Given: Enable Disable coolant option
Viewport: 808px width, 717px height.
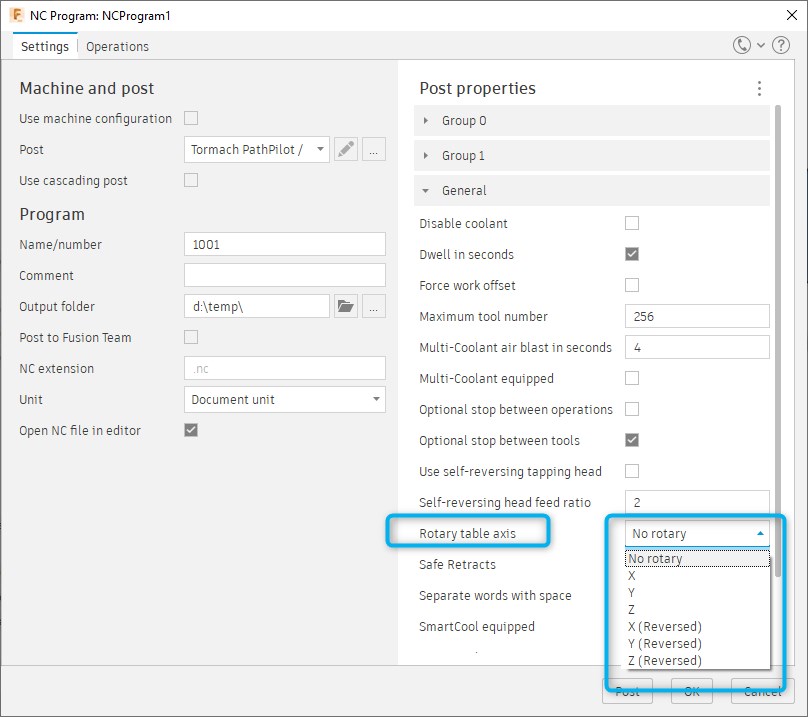Looking at the screenshot, I should pyautogui.click(x=631, y=223).
